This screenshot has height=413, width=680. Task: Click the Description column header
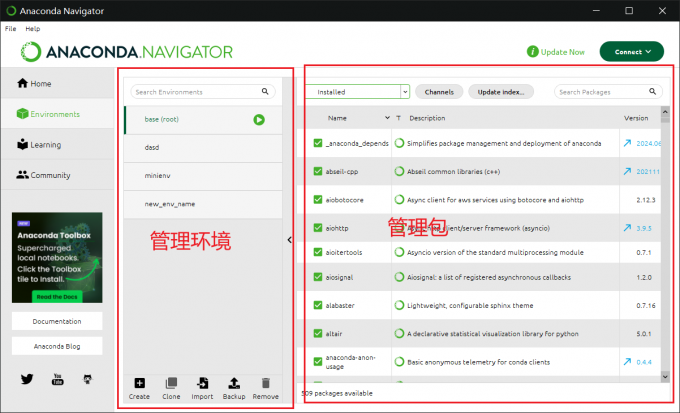[427, 118]
